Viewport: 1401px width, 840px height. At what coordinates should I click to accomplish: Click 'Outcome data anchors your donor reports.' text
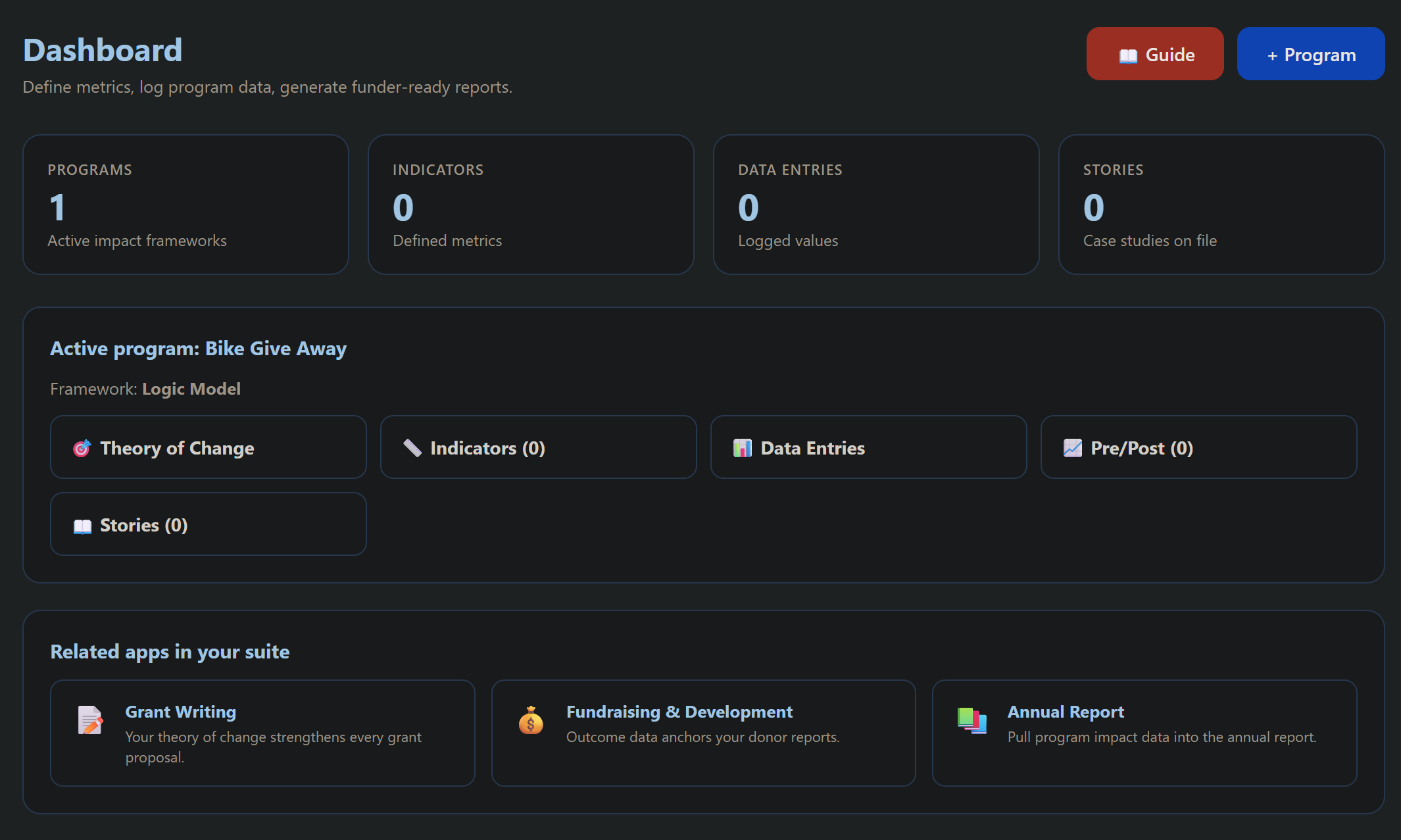702,737
